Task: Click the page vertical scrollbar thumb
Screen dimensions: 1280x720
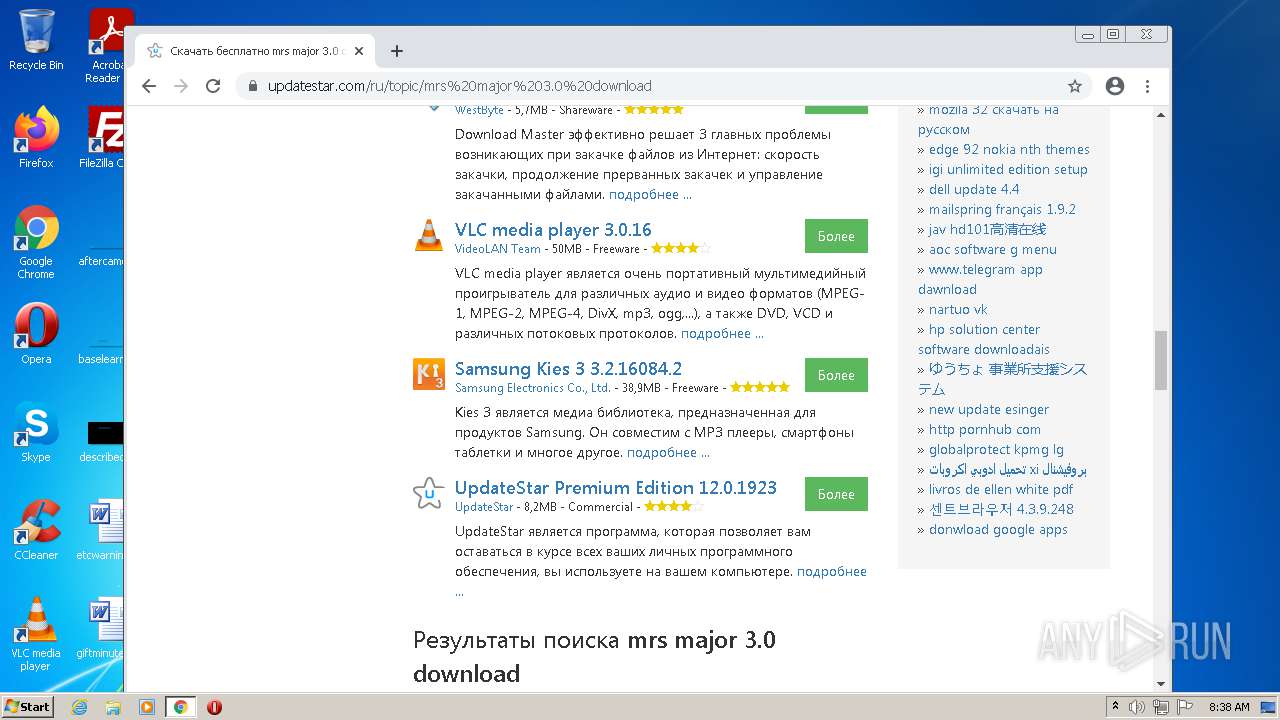Action: pyautogui.click(x=1161, y=360)
